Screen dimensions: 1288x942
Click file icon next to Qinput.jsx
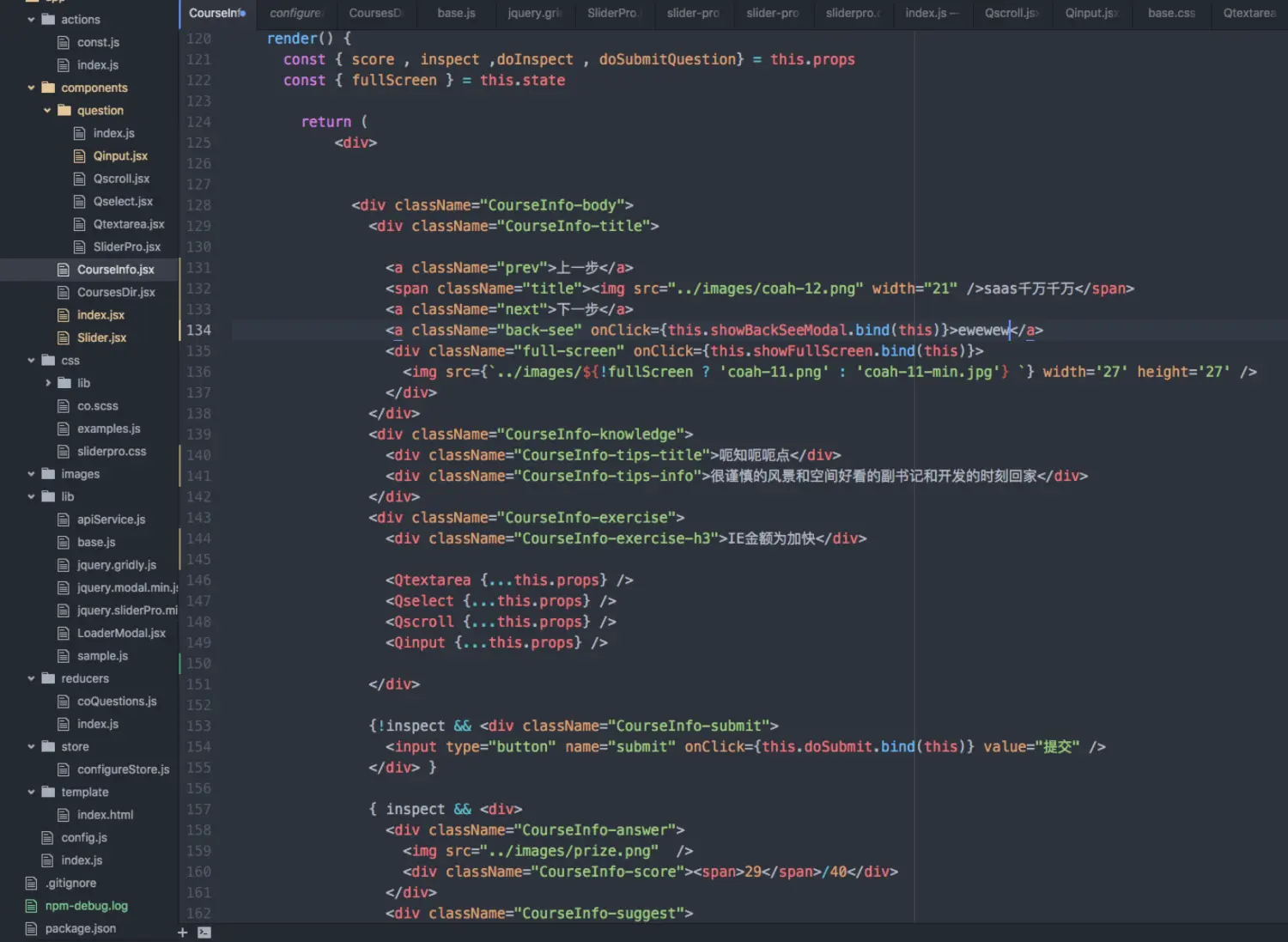coord(80,155)
